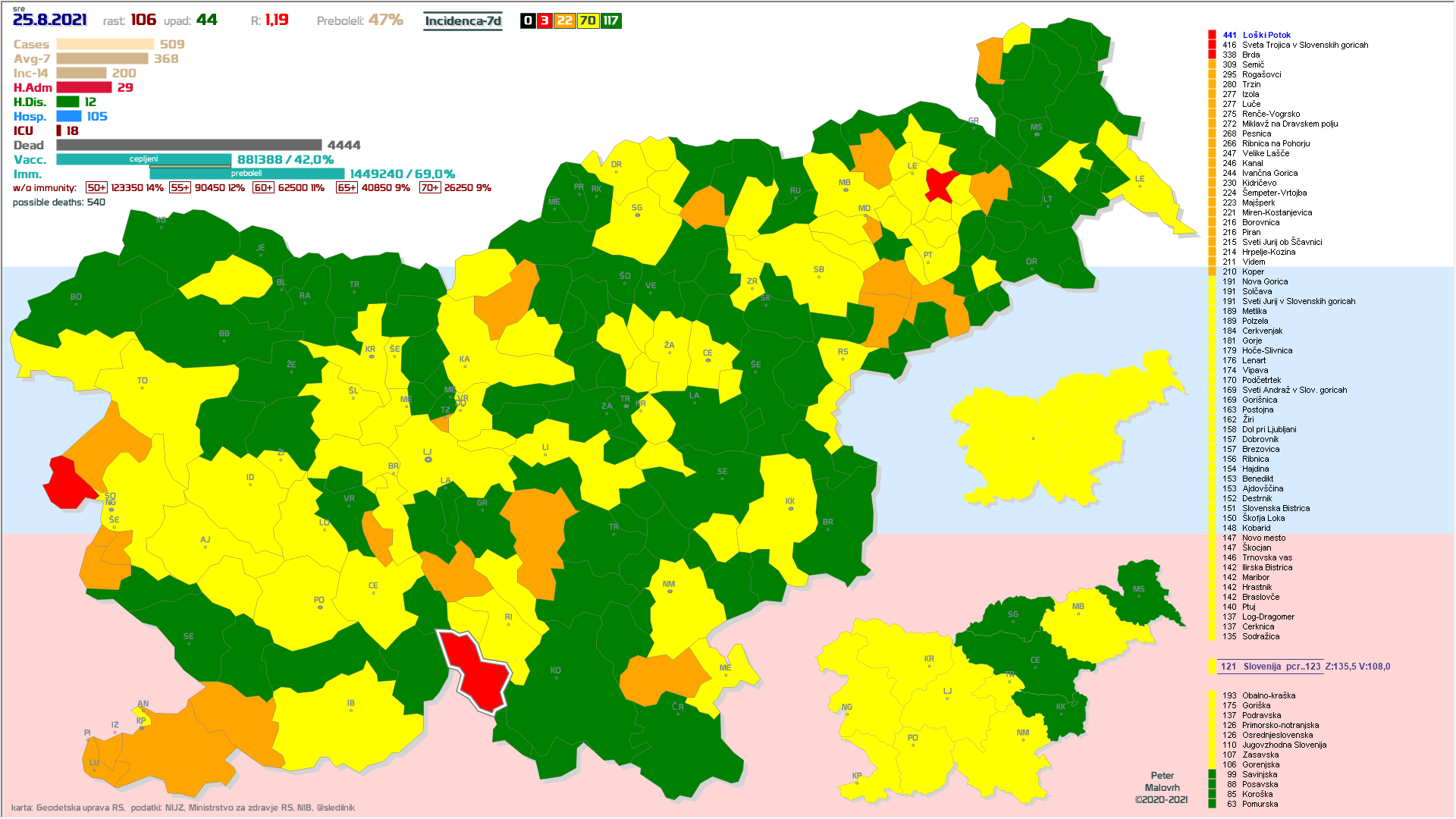Viewport: 1456px width, 819px height.
Task: Click the red legend box showing 3
Action: pyautogui.click(x=544, y=21)
